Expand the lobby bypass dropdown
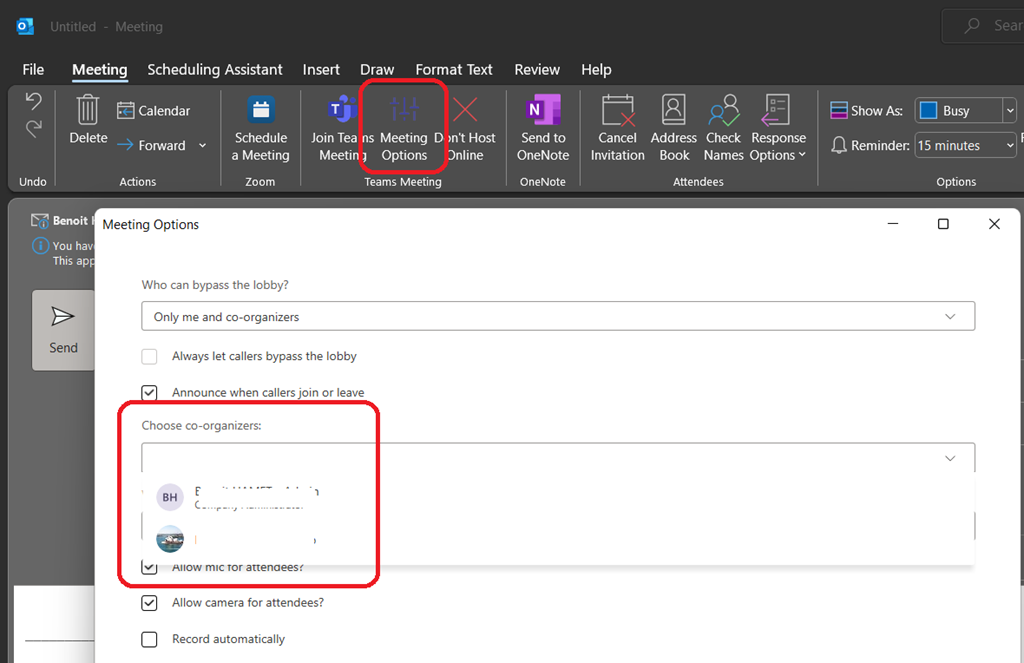 tap(558, 317)
